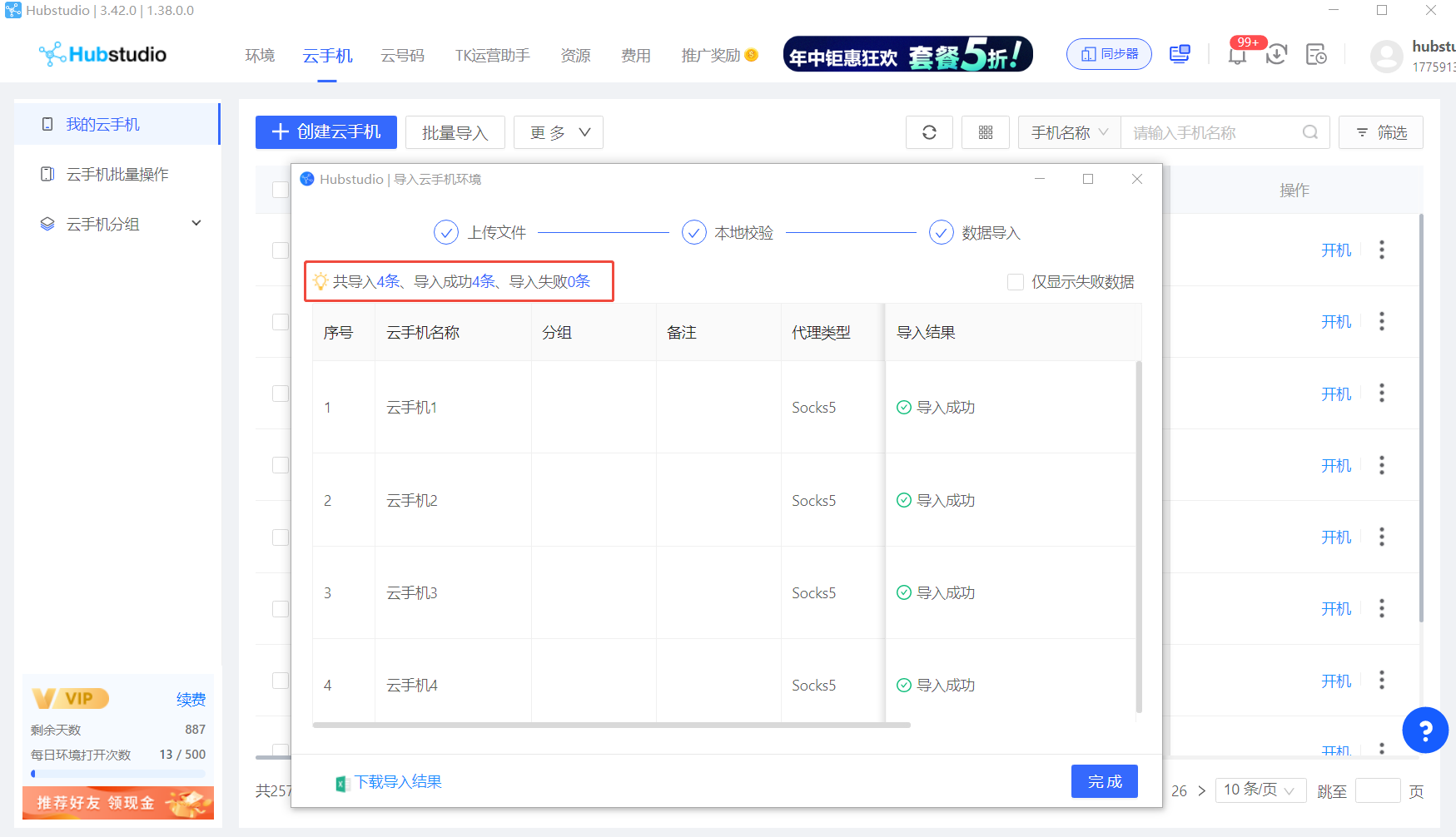Open the task log icon in header
Screen dimensions: 1456x837
[1316, 55]
